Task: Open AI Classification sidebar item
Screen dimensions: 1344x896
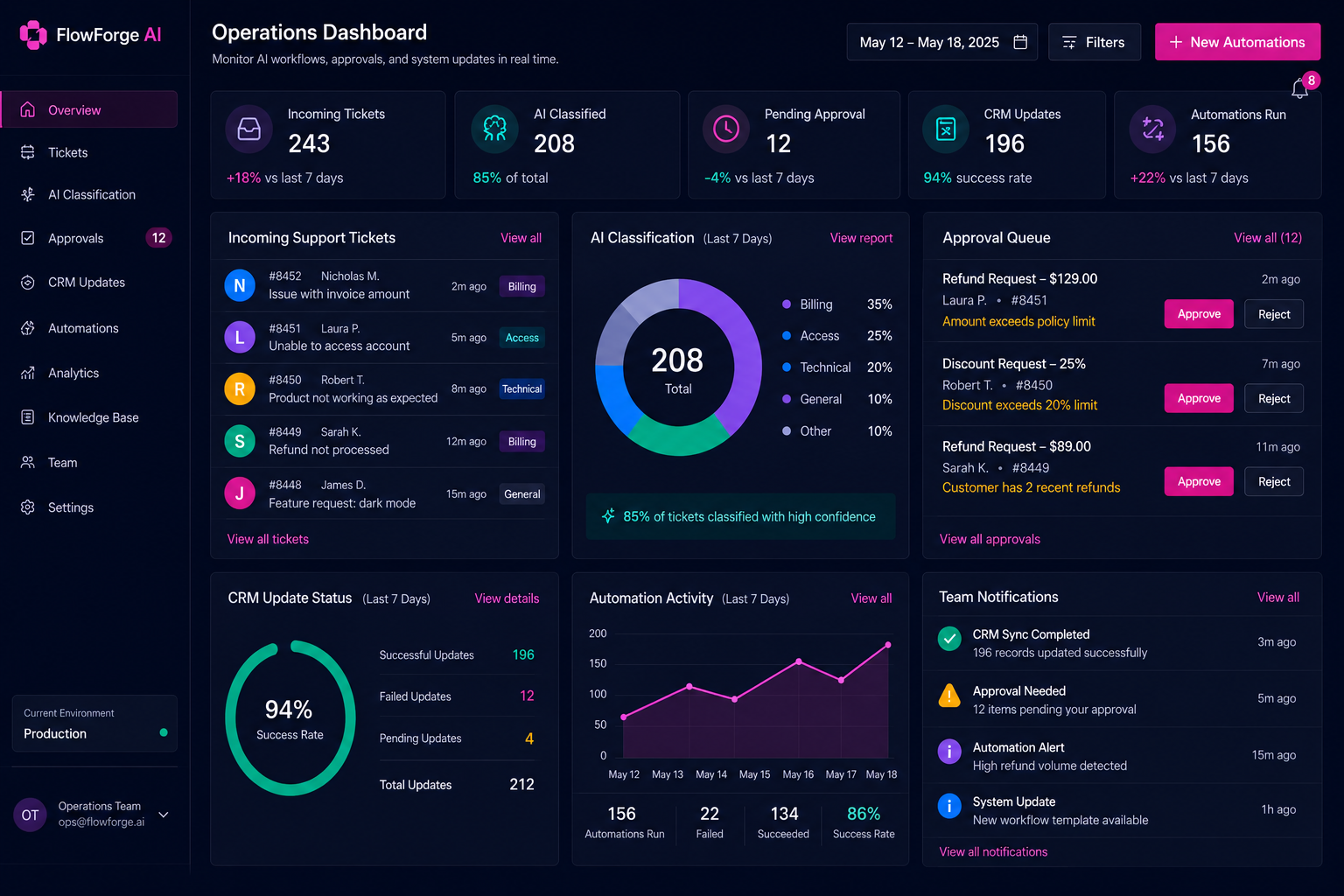Action: click(x=89, y=195)
